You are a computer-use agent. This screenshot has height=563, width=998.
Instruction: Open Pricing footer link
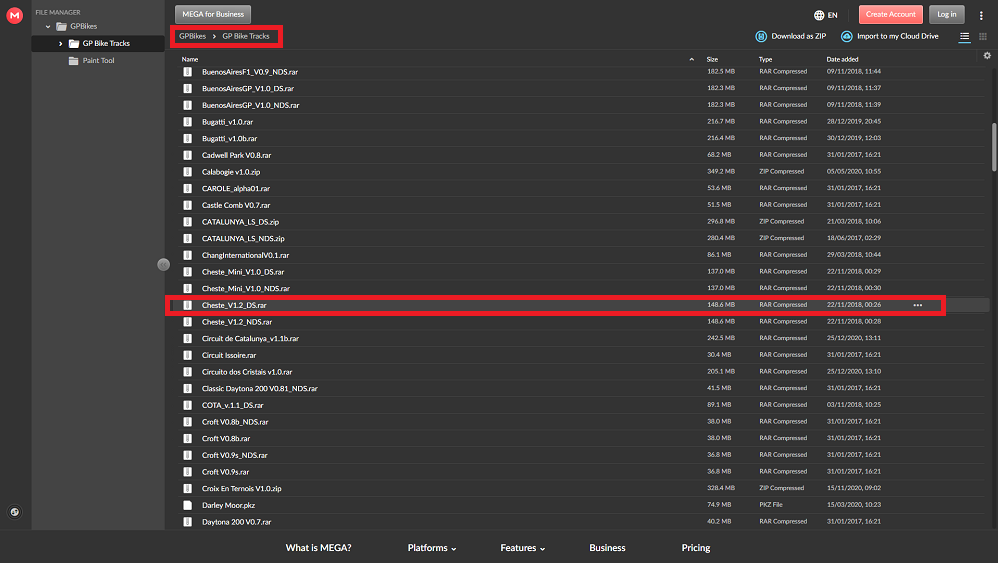(696, 548)
